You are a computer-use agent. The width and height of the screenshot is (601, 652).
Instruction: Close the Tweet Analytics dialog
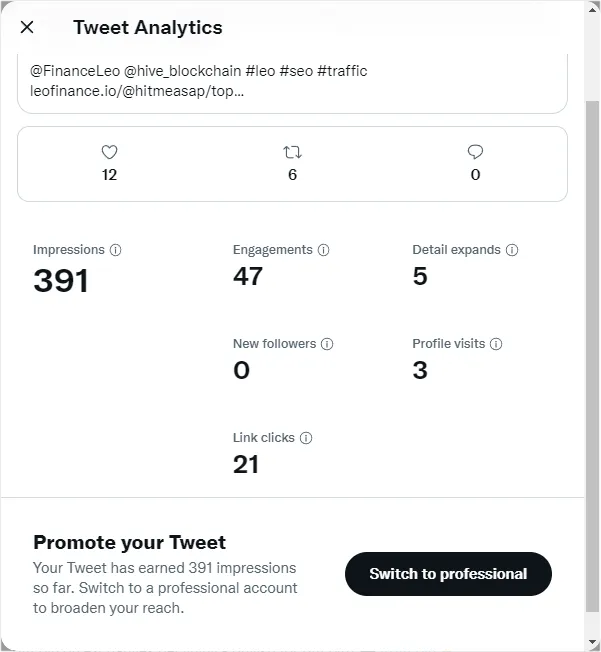[x=27, y=27]
